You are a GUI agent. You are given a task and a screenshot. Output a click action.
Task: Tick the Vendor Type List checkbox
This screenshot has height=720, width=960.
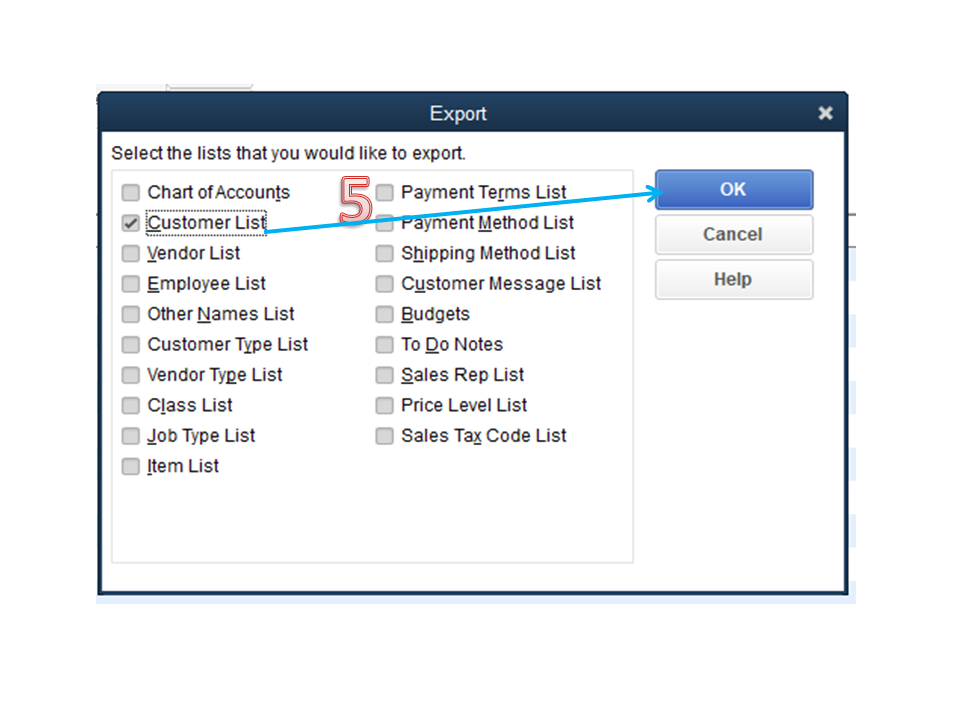(x=131, y=376)
